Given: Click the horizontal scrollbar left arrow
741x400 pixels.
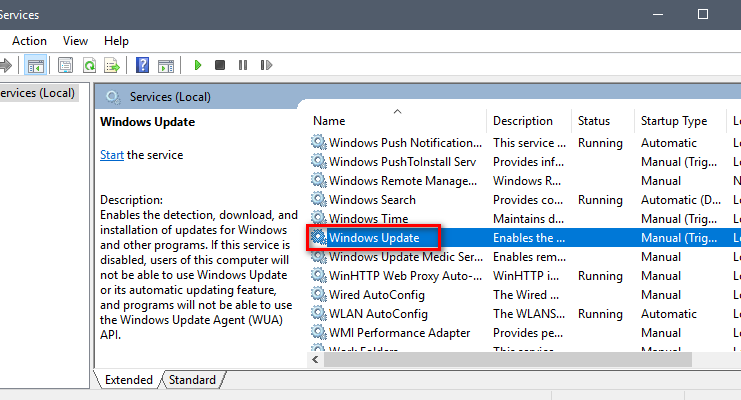Looking at the screenshot, I should (315, 360).
